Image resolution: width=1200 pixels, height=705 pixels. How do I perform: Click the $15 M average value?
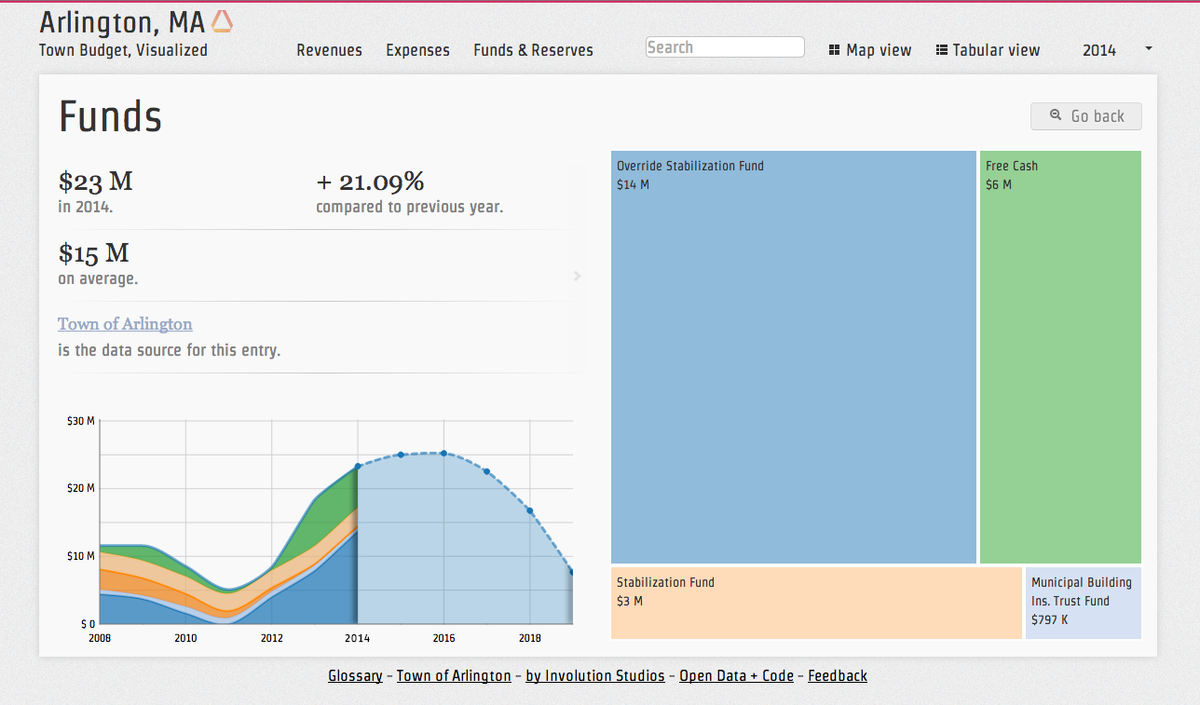pos(93,253)
